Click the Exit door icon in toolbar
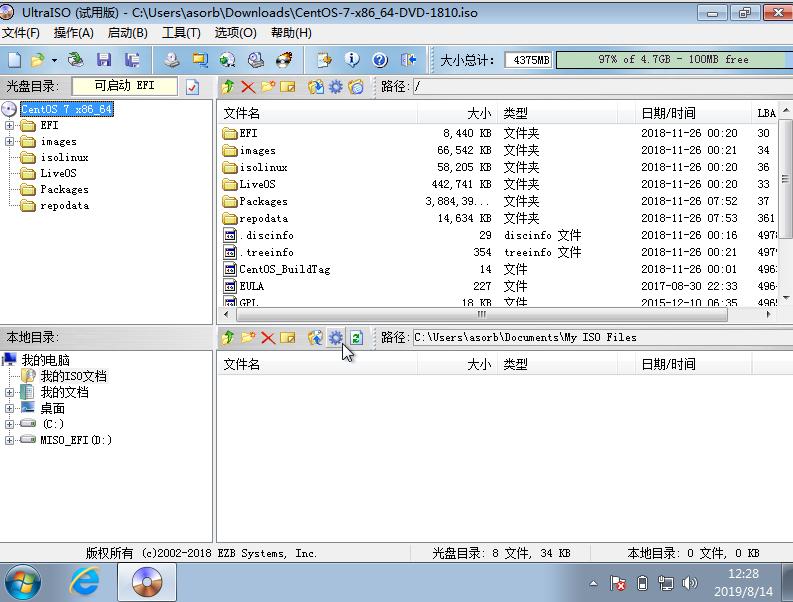This screenshot has height=602, width=793. click(x=408, y=60)
